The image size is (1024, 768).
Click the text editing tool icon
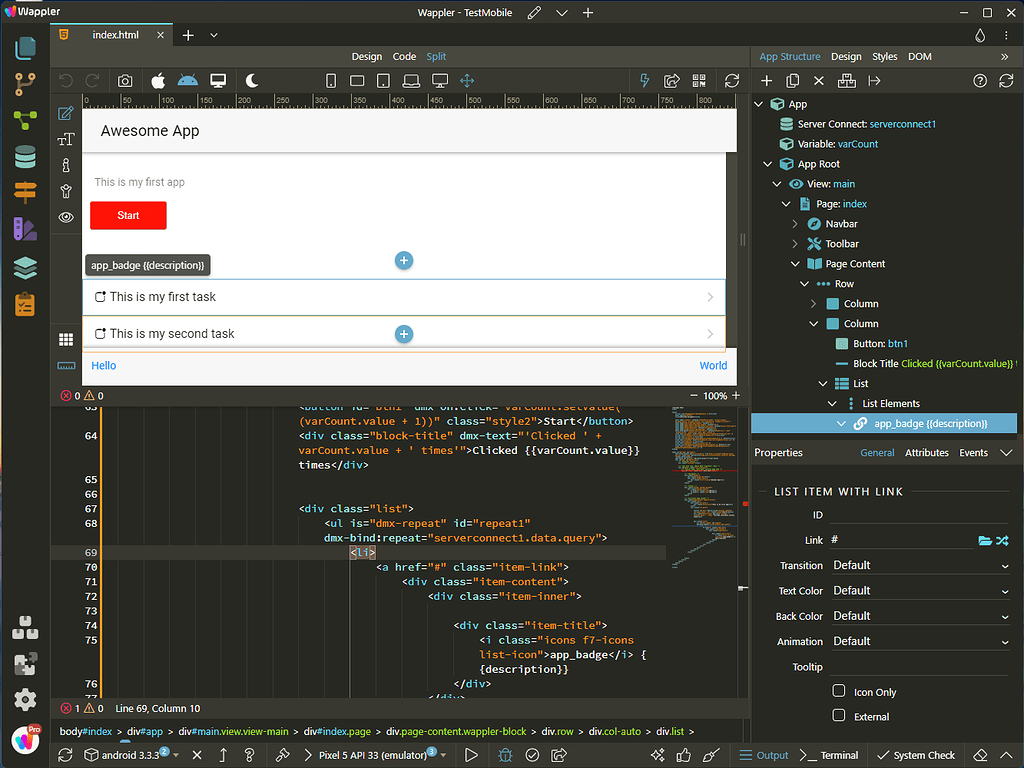coord(66,139)
